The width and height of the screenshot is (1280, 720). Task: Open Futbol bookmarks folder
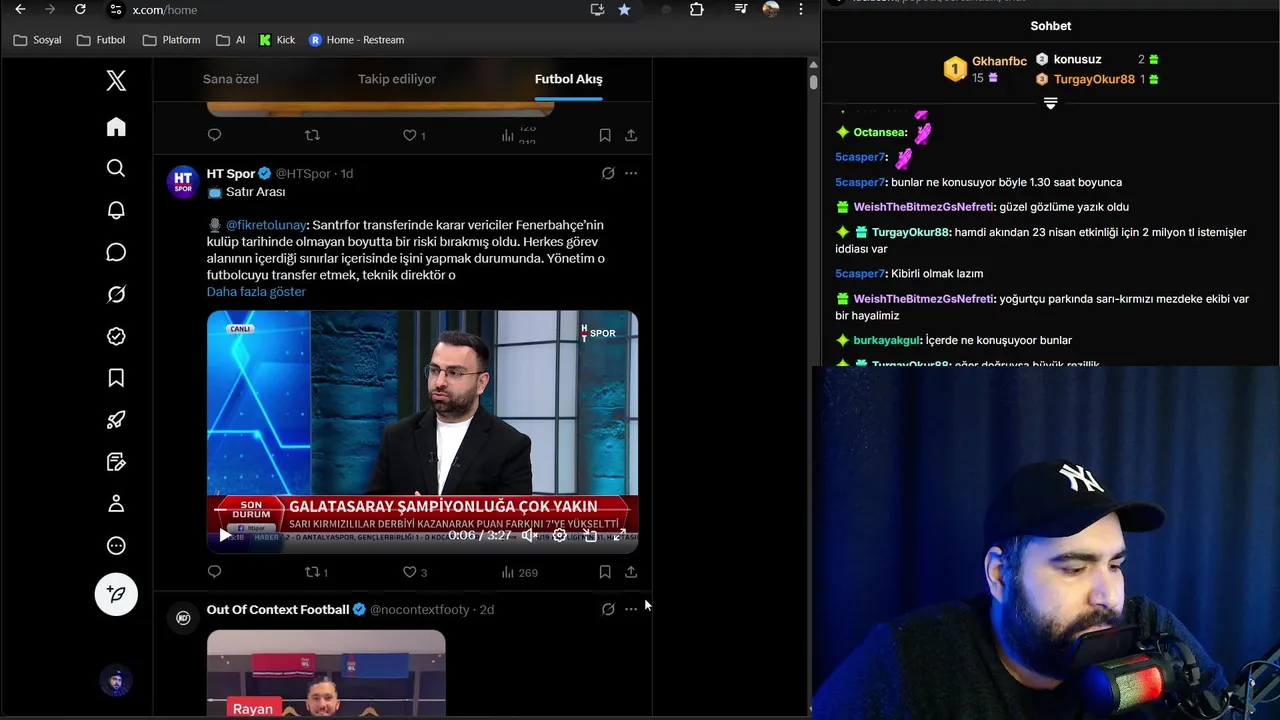(x=101, y=40)
